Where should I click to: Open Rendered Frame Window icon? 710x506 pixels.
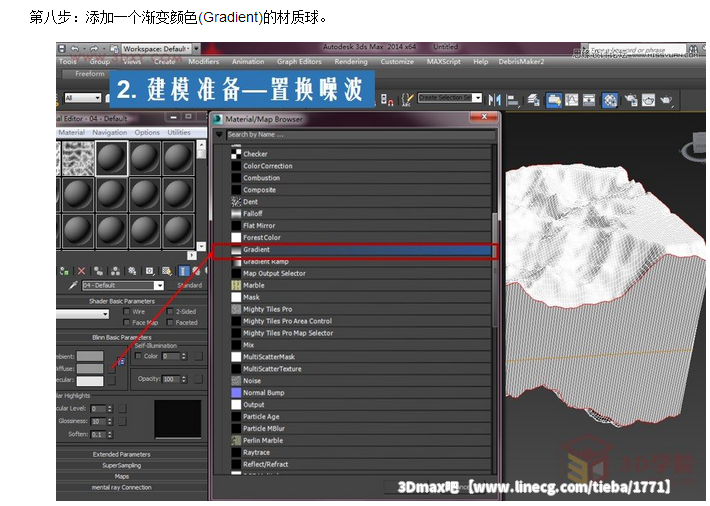click(x=648, y=99)
